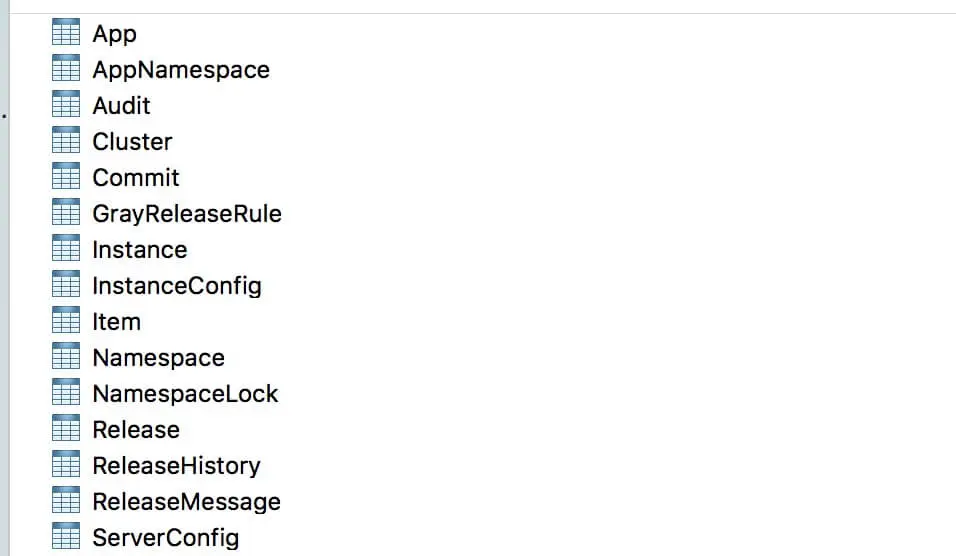Click the table icon beside App
956x556 pixels.
(x=65, y=33)
